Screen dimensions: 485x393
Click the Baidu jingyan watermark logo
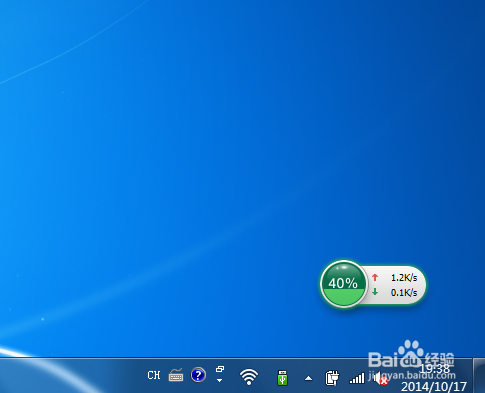[412, 360]
